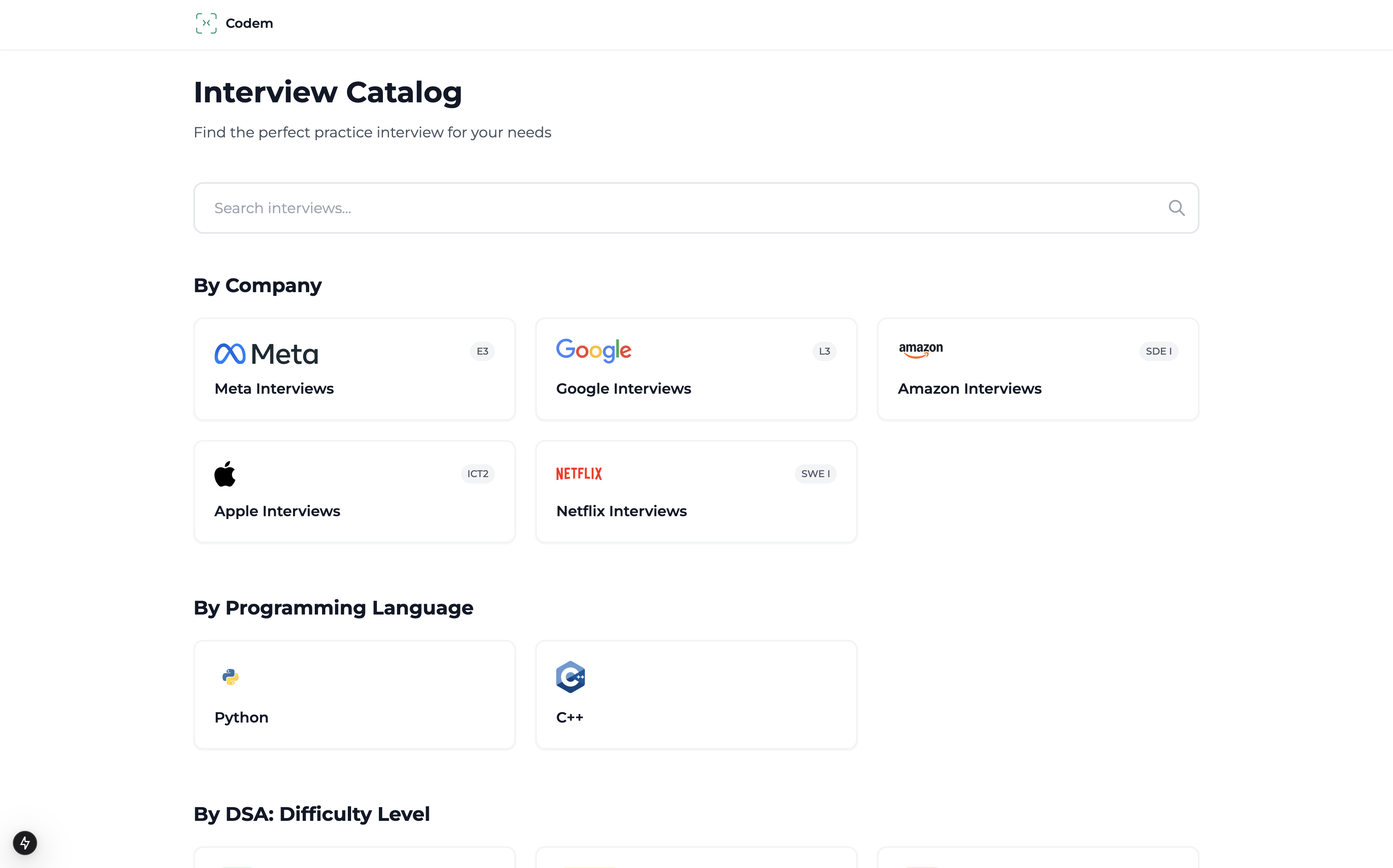Open Meta Interviews card title

pos(274,388)
